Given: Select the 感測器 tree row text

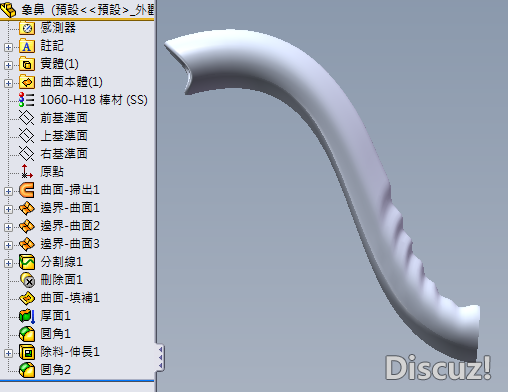Looking at the screenshot, I should pyautogui.click(x=58, y=27).
